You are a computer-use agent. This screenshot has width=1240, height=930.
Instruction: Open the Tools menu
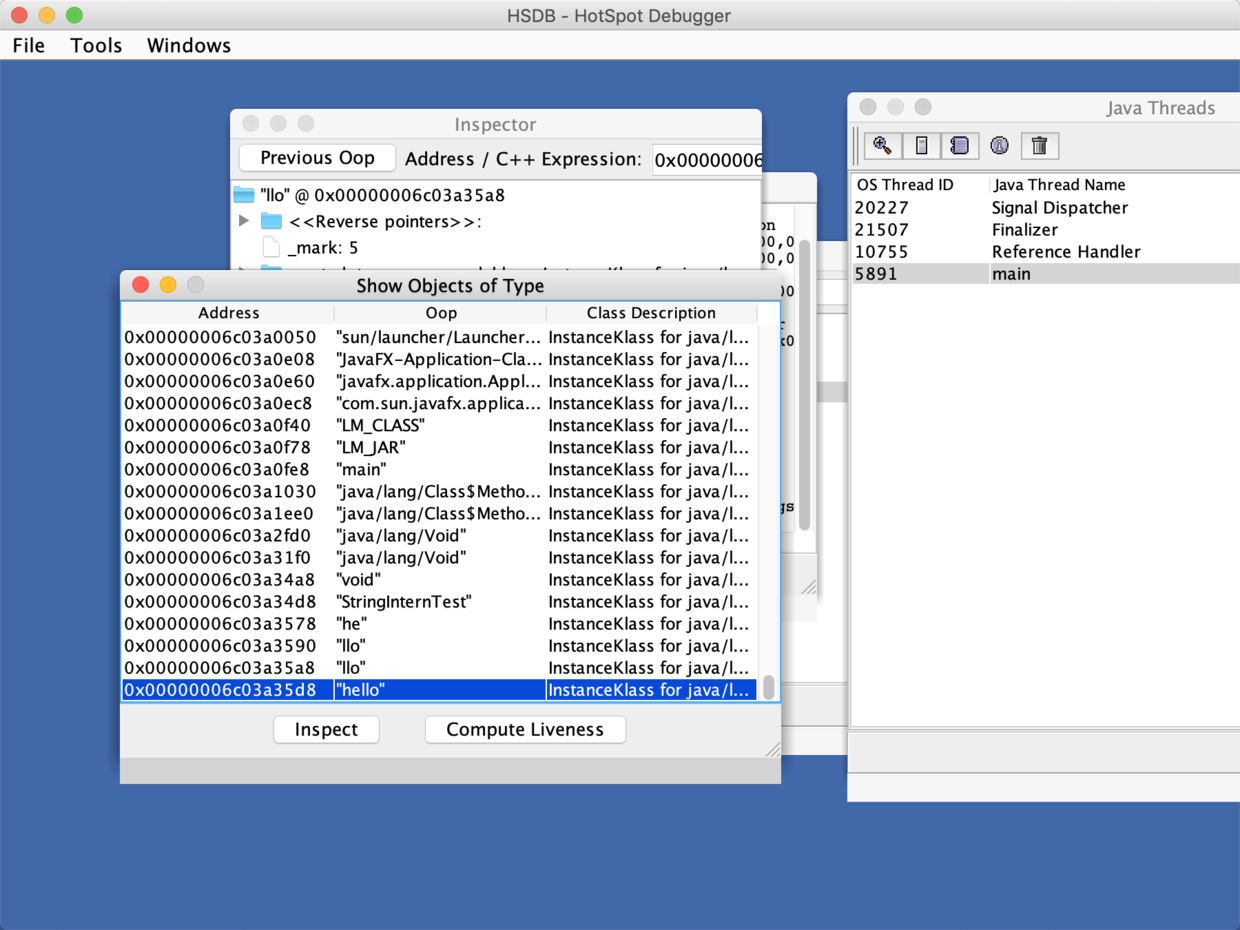[96, 45]
